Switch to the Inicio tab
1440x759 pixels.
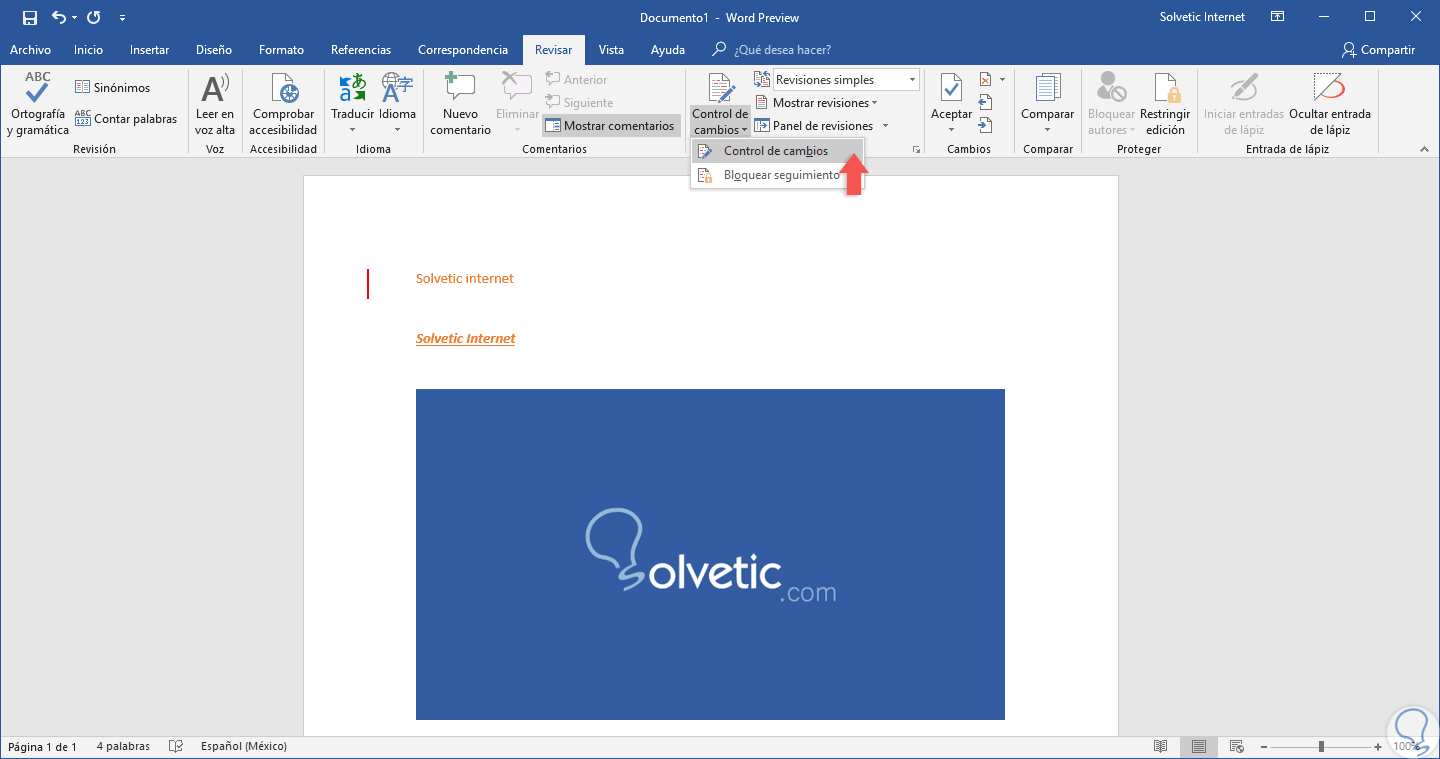[x=88, y=50]
